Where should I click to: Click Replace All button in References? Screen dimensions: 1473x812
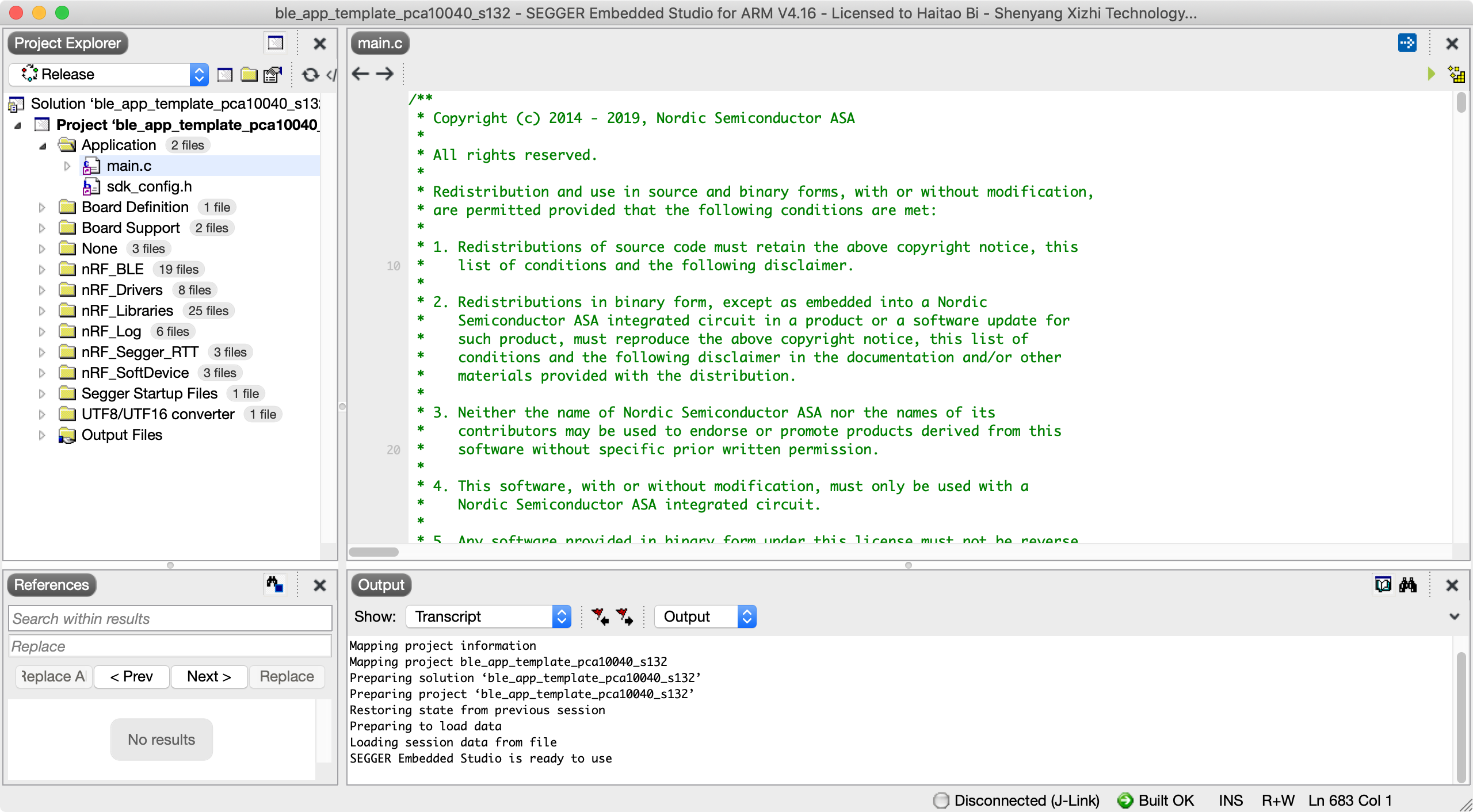(53, 676)
